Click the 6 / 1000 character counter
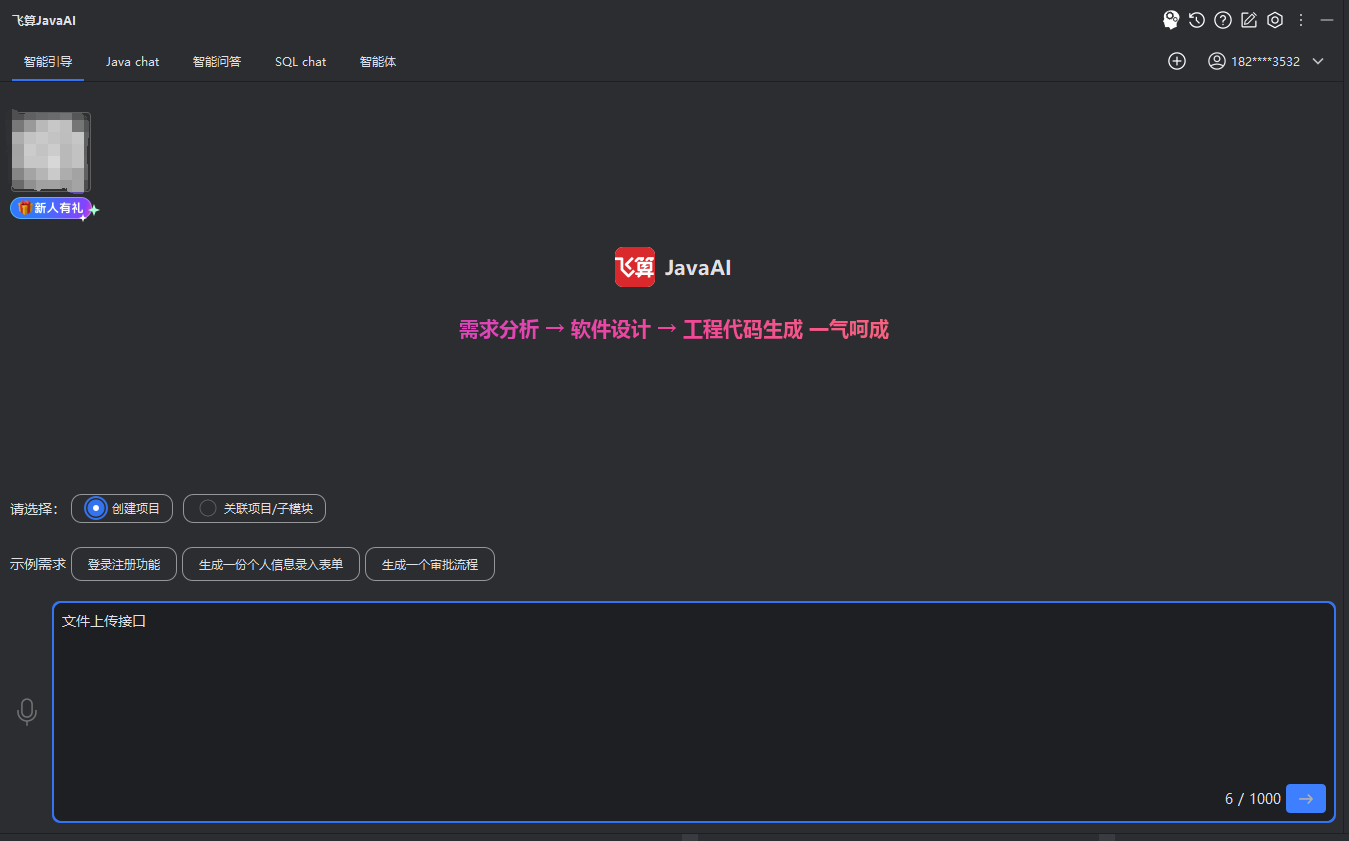1349x841 pixels. pos(1253,798)
